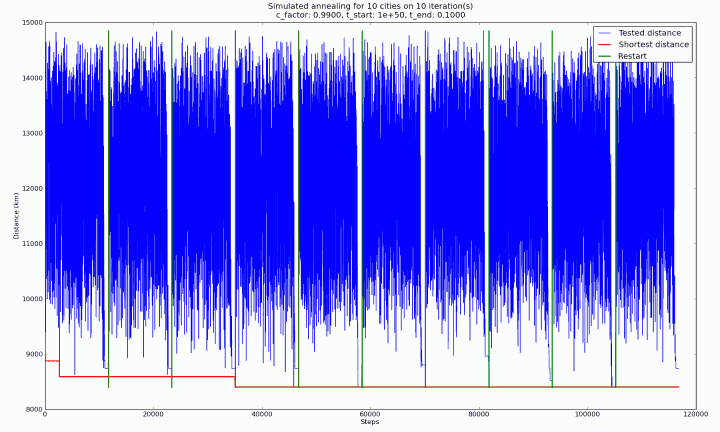This screenshot has width=720, height=432.
Task: Click the "Simulated annealing for 10 cities" title line
Action: (370, 6)
